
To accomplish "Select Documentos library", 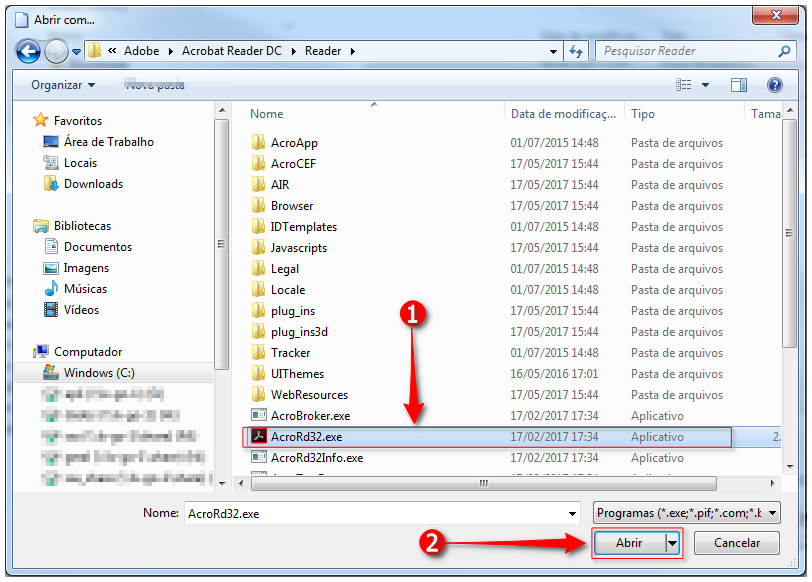I will (98, 247).
